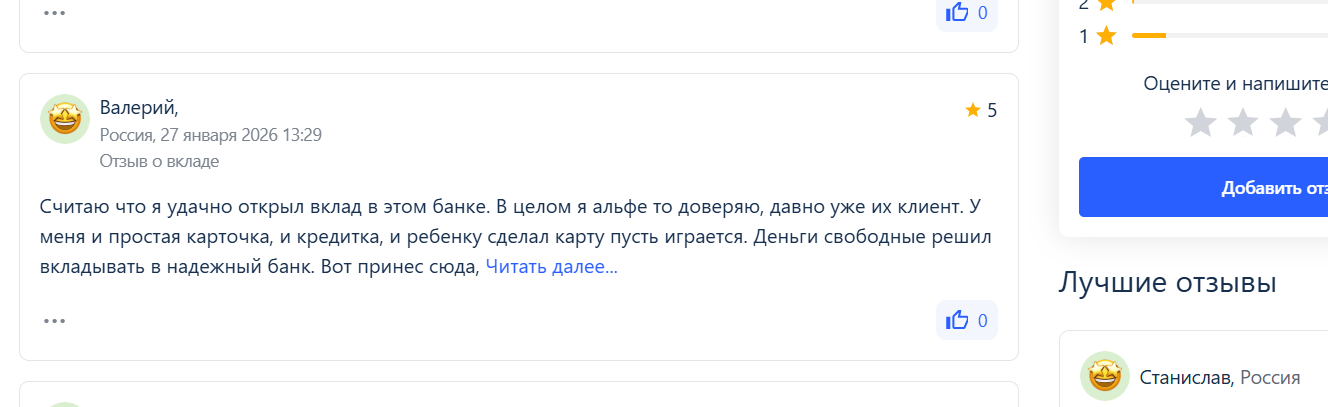Click the gold star beside Valery's rating 5
Screen dimensions: 1328x407
(x=972, y=110)
